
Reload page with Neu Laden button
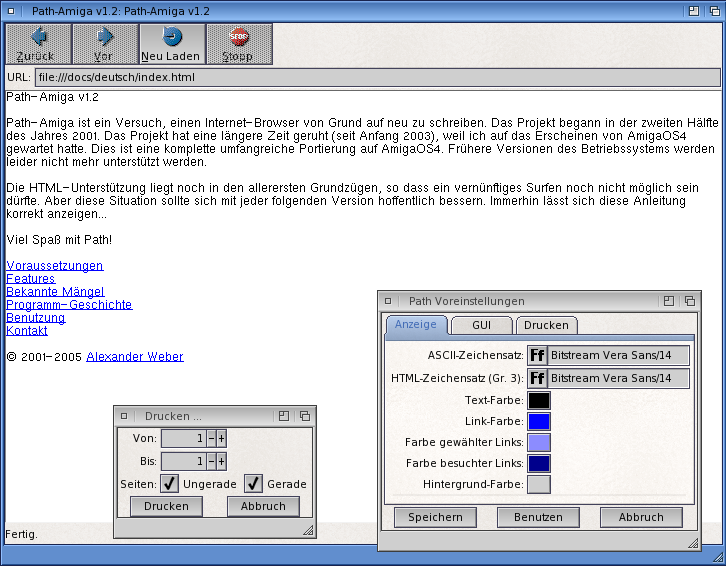(172, 44)
